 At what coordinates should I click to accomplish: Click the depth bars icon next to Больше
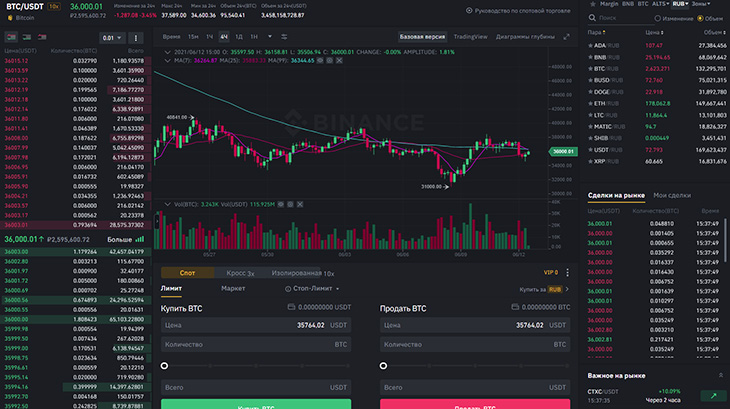(140, 239)
